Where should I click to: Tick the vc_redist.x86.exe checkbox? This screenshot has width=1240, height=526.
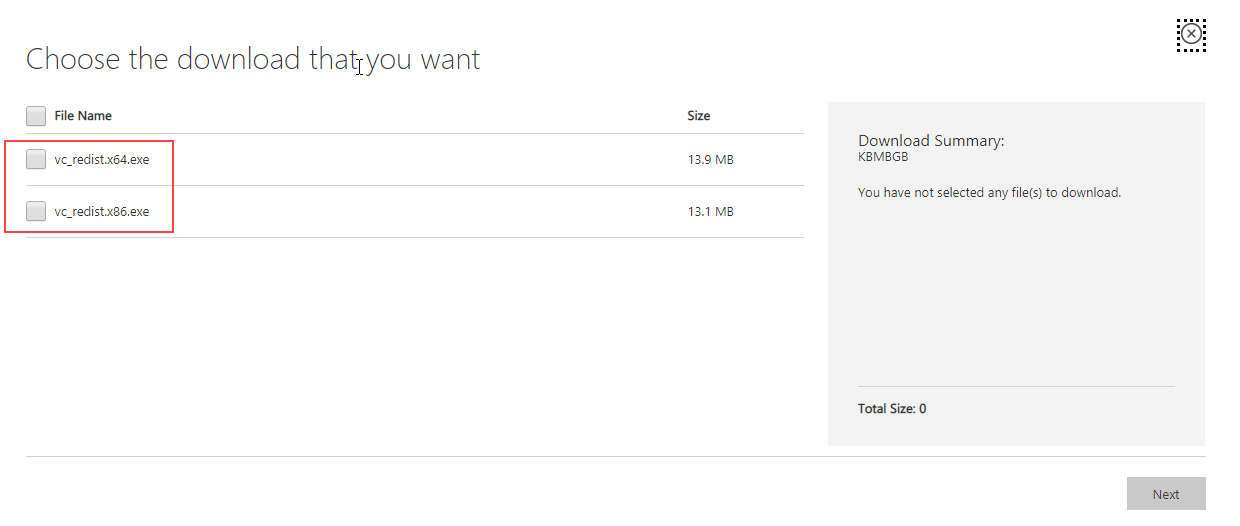[36, 211]
